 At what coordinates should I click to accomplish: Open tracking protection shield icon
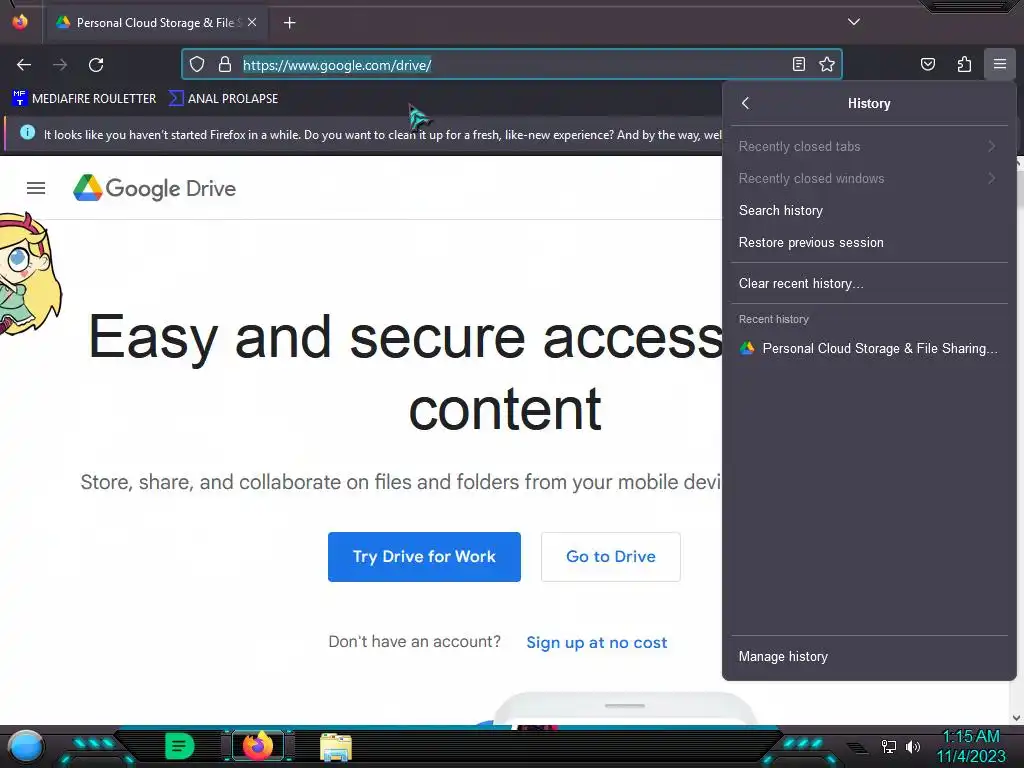point(197,64)
